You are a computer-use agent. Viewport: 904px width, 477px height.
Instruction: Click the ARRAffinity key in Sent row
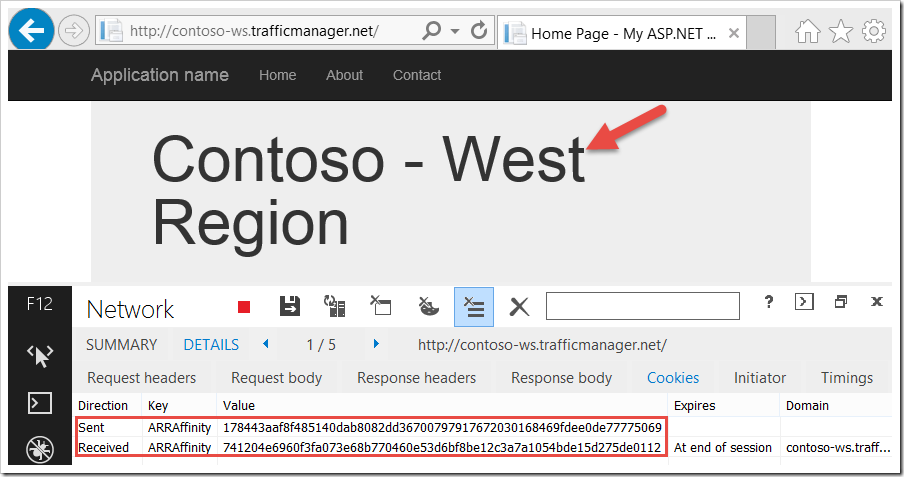coord(179,427)
